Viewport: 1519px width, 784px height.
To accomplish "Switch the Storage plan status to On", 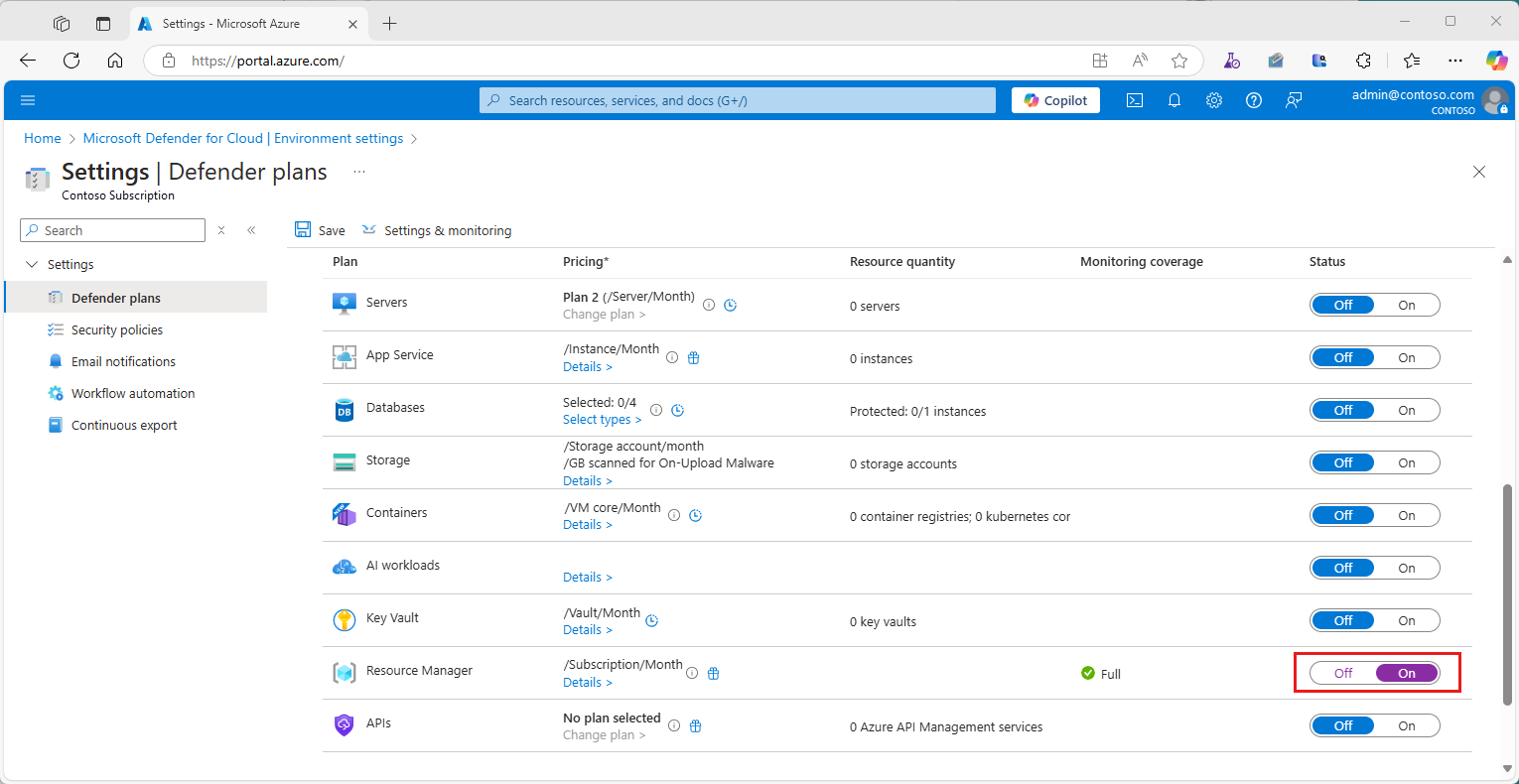I will [x=1407, y=462].
